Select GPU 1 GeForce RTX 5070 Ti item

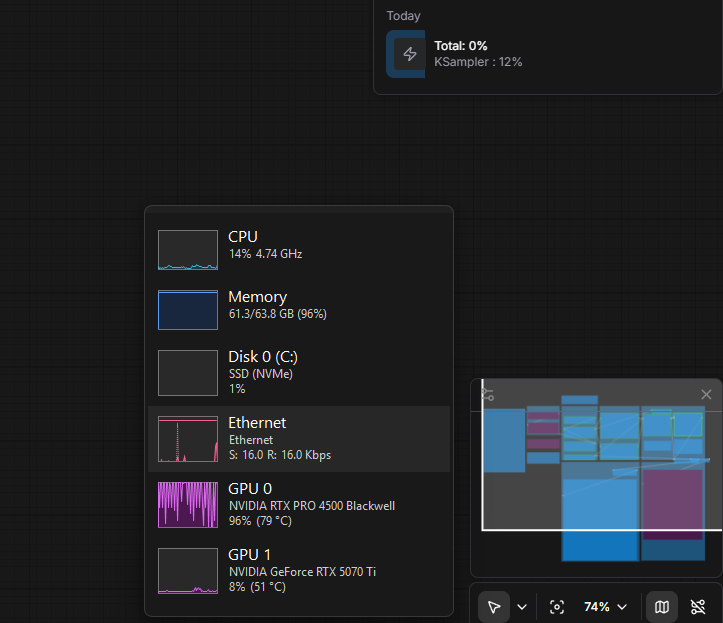coord(299,571)
